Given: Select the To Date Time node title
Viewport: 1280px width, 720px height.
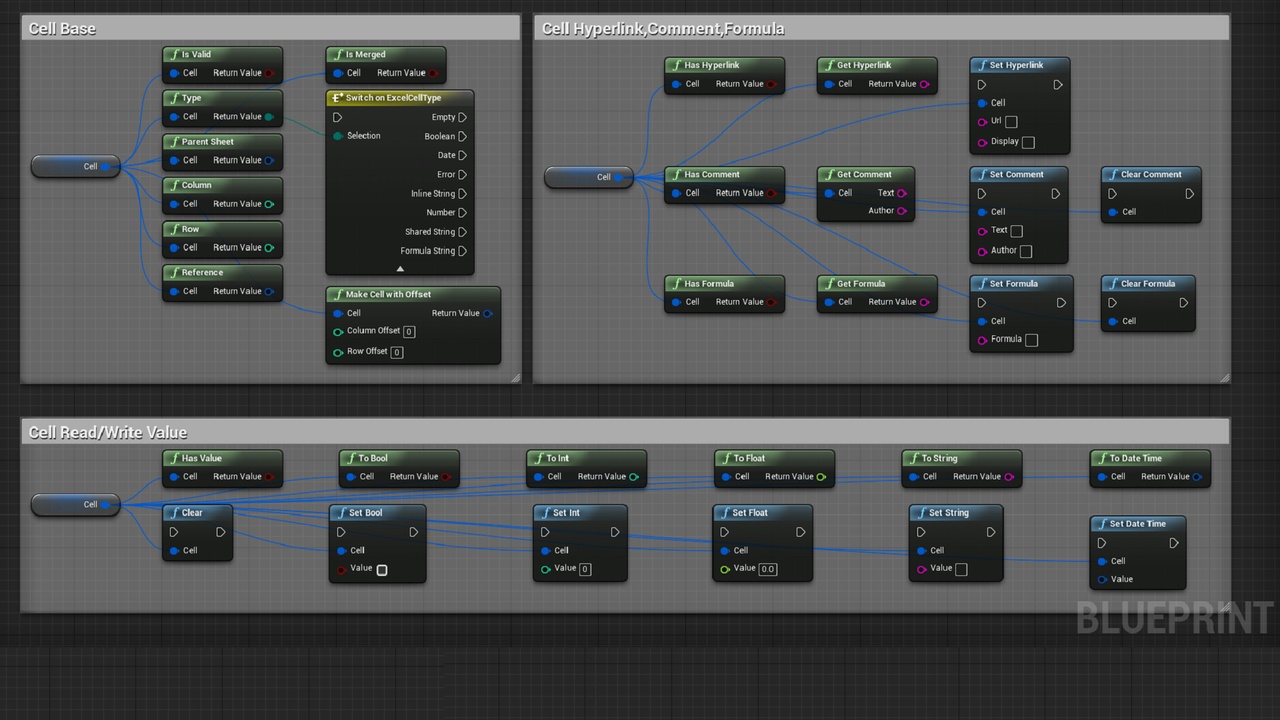Looking at the screenshot, I should pyautogui.click(x=1135, y=458).
